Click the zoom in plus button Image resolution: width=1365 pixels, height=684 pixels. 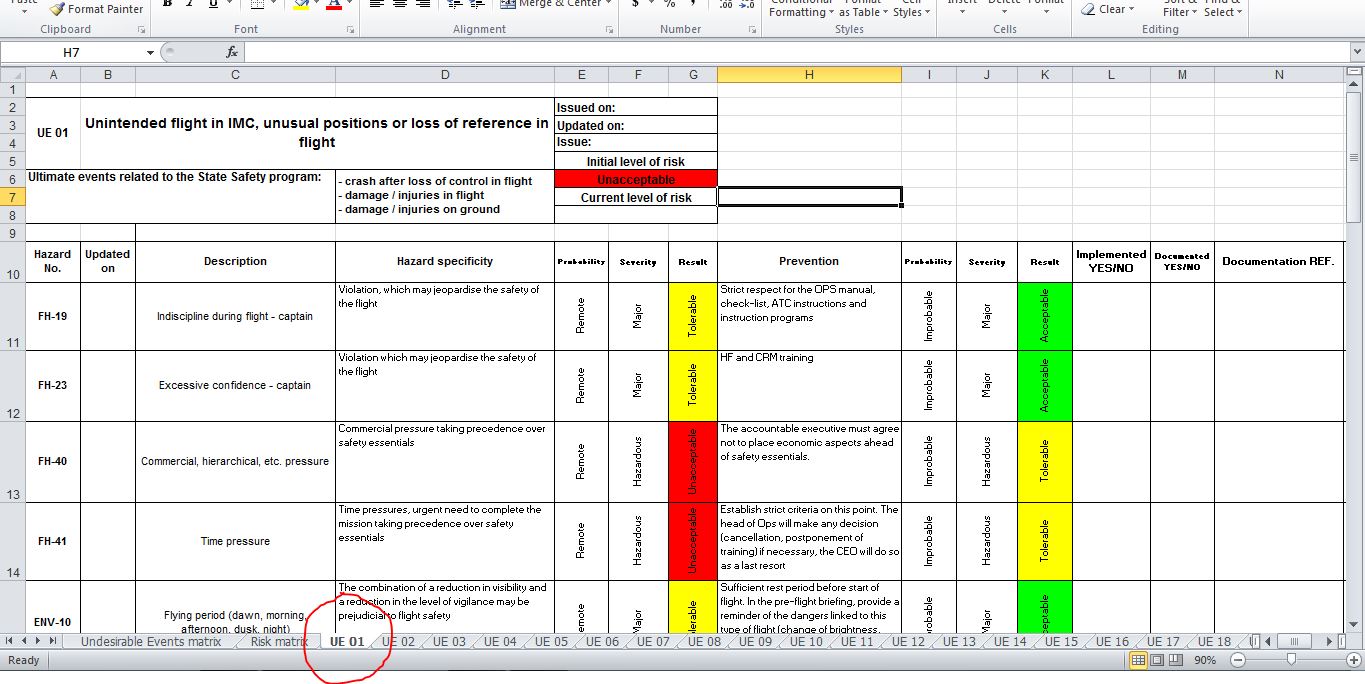pyautogui.click(x=1352, y=660)
